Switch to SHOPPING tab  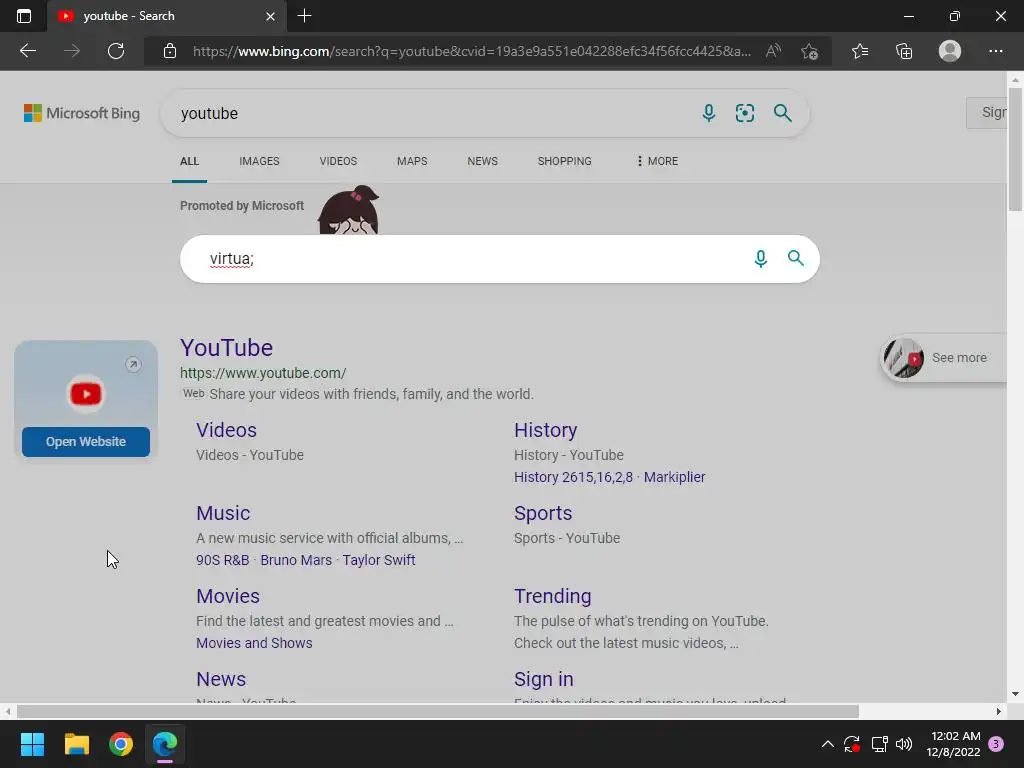pos(564,161)
